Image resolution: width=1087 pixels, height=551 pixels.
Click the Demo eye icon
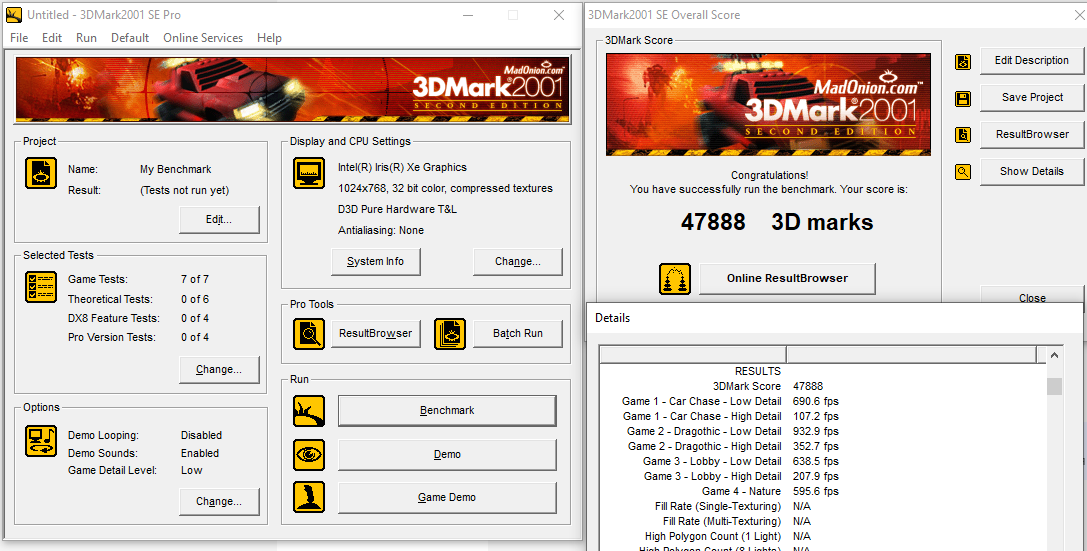pos(308,455)
